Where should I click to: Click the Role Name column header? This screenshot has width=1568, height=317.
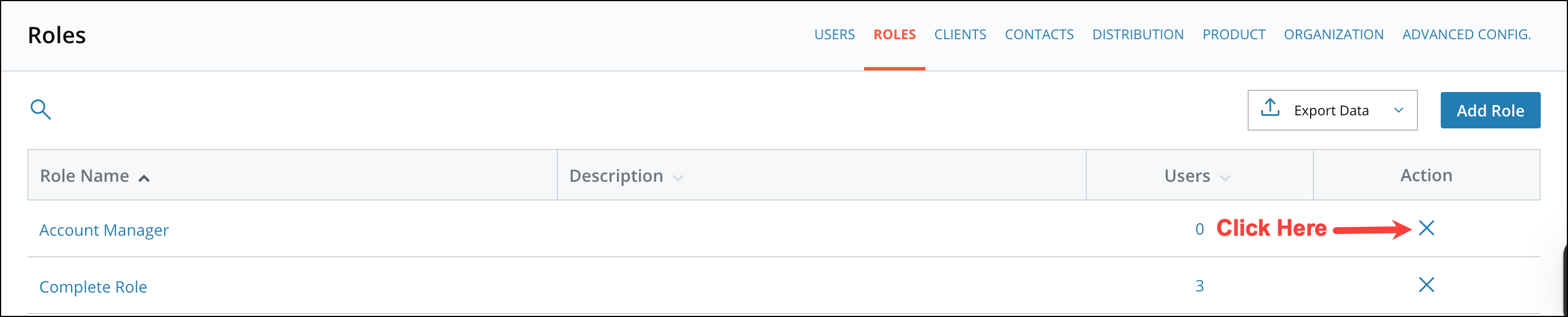click(x=292, y=175)
